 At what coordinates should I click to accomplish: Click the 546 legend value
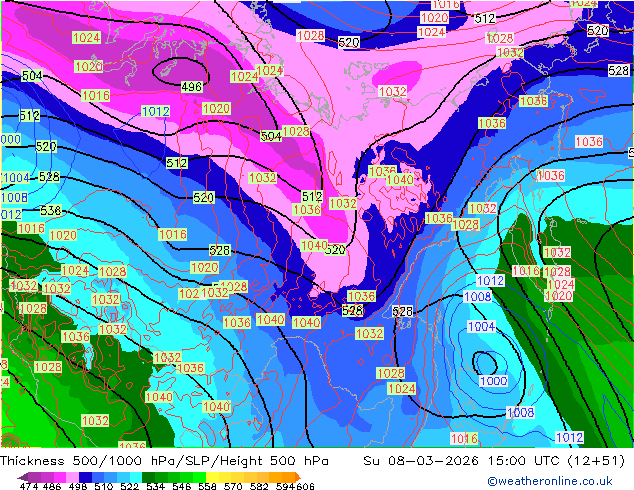tap(181, 486)
